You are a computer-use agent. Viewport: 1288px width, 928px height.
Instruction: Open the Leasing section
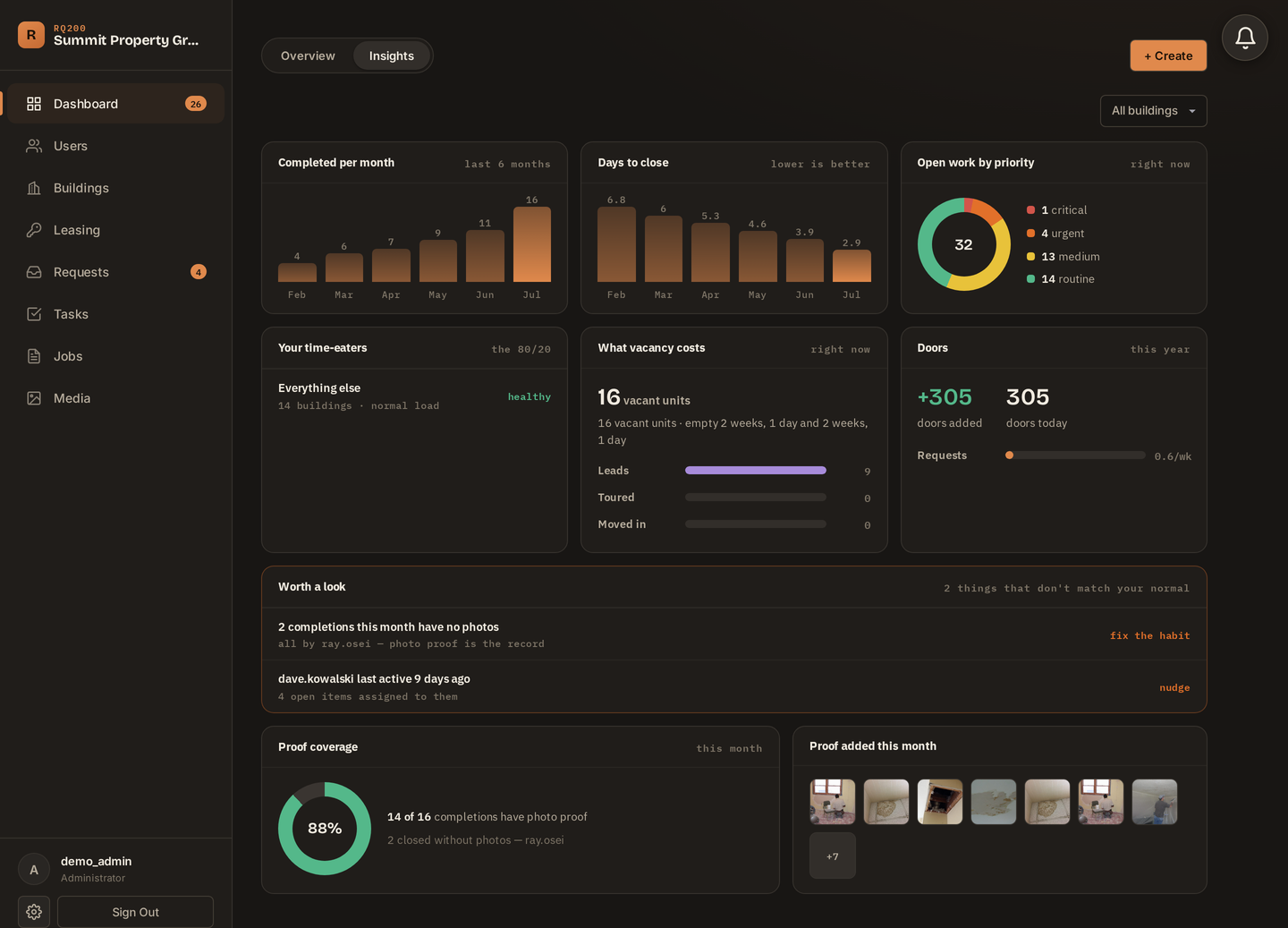tap(115, 230)
